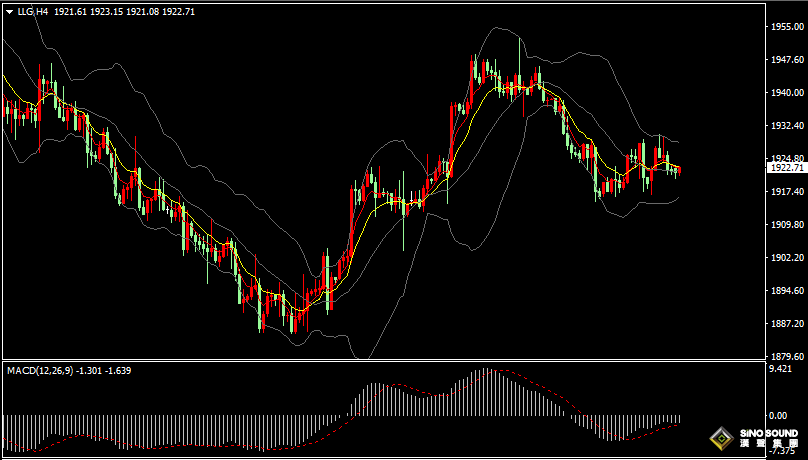
Task: Click the 9.421 MACD scale value
Action: point(779,369)
